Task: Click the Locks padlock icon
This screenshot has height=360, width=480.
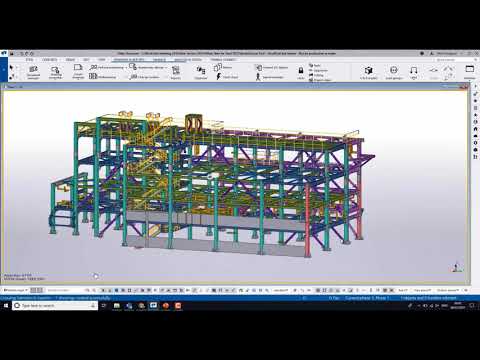Action: (x=301, y=72)
